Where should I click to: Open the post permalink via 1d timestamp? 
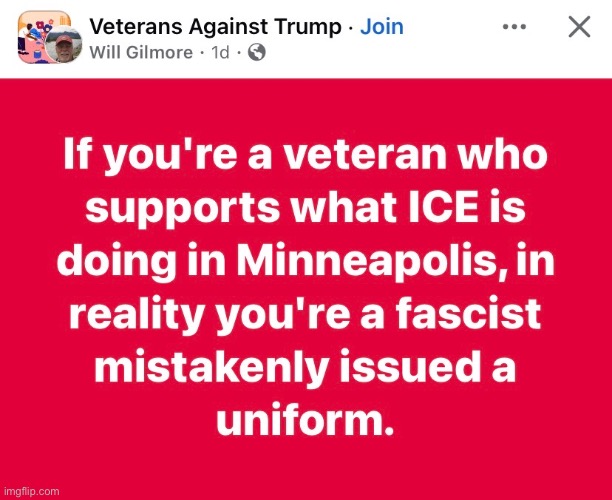pyautogui.click(x=220, y=52)
